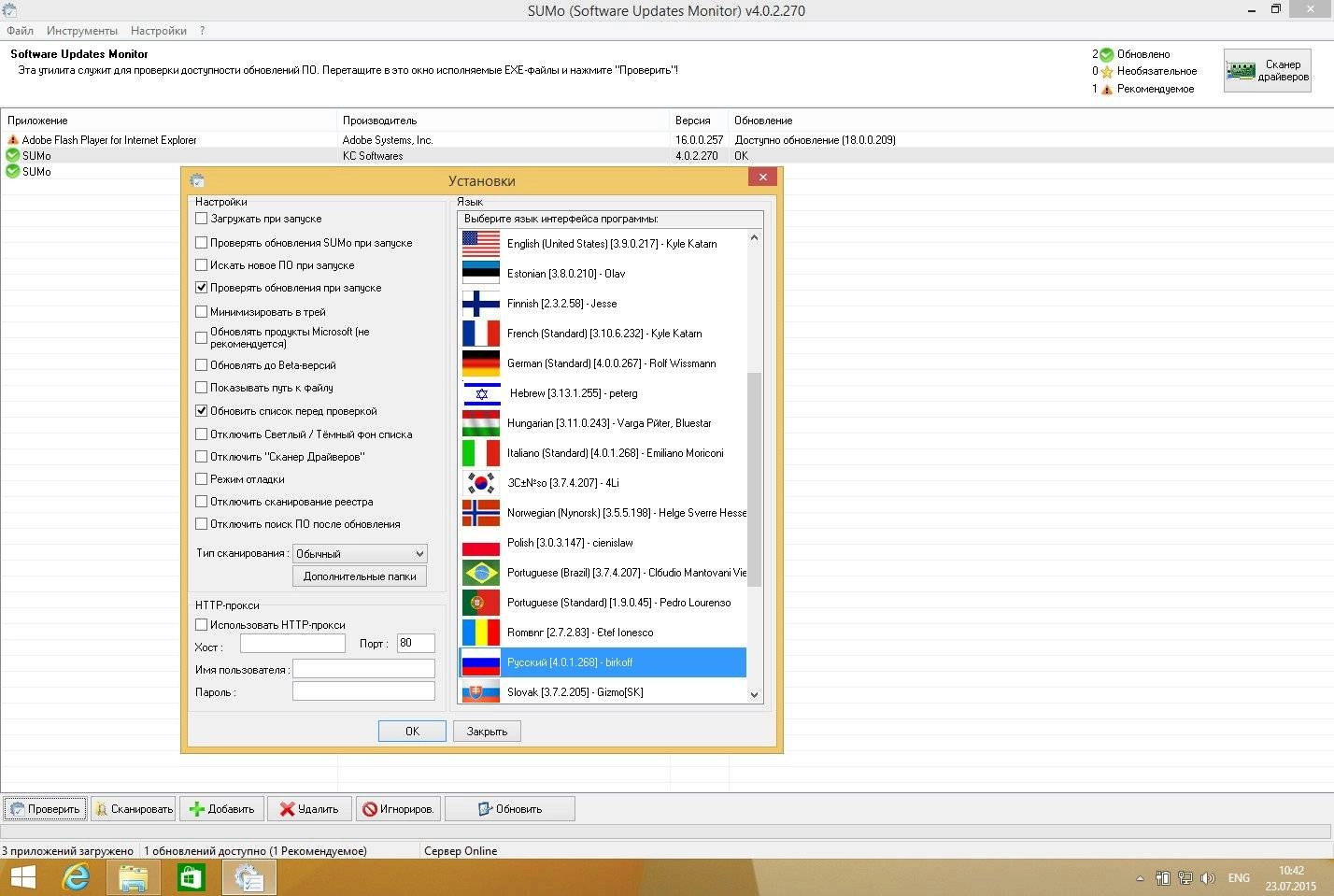Screen dimensions: 1334x896
Task: Enable 'Искать новое ПО при запуске'
Action: coord(201,265)
